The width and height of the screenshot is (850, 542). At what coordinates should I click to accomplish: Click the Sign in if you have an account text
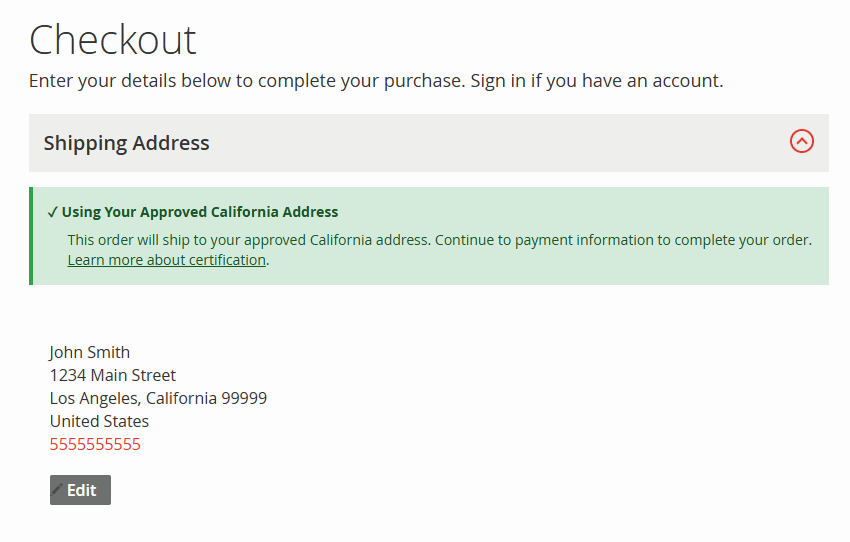coord(596,80)
